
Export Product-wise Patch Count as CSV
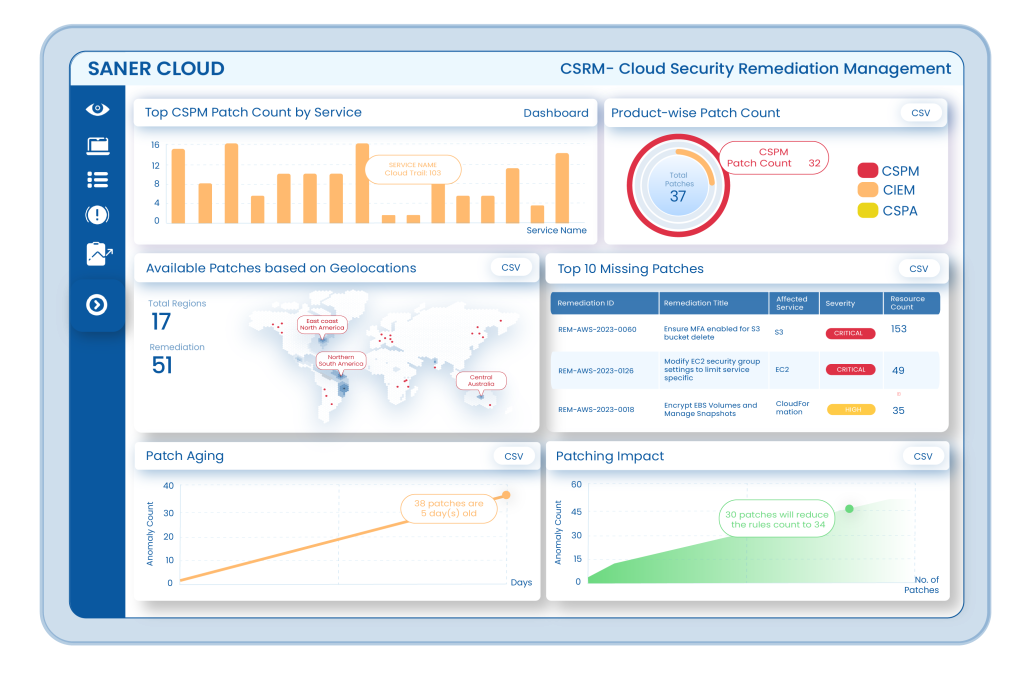pyautogui.click(x=921, y=113)
